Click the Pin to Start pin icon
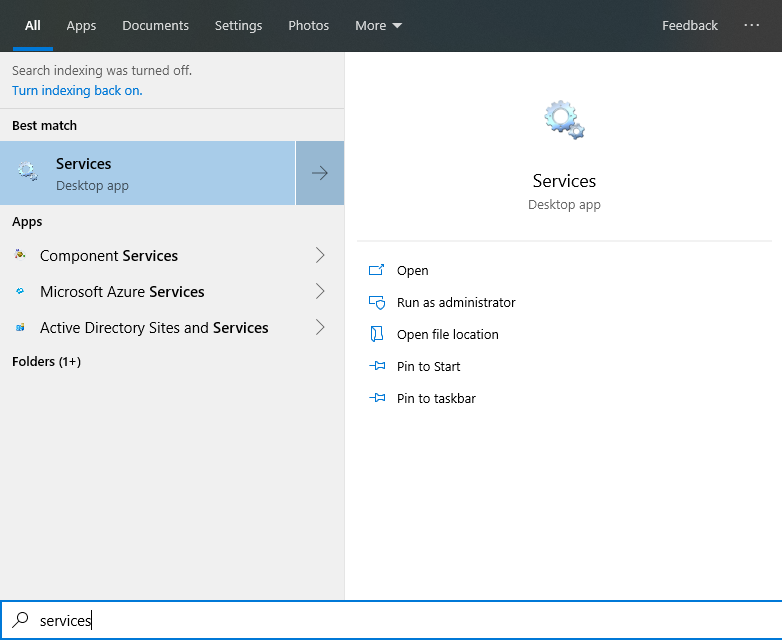The height and width of the screenshot is (640, 782). (x=377, y=366)
